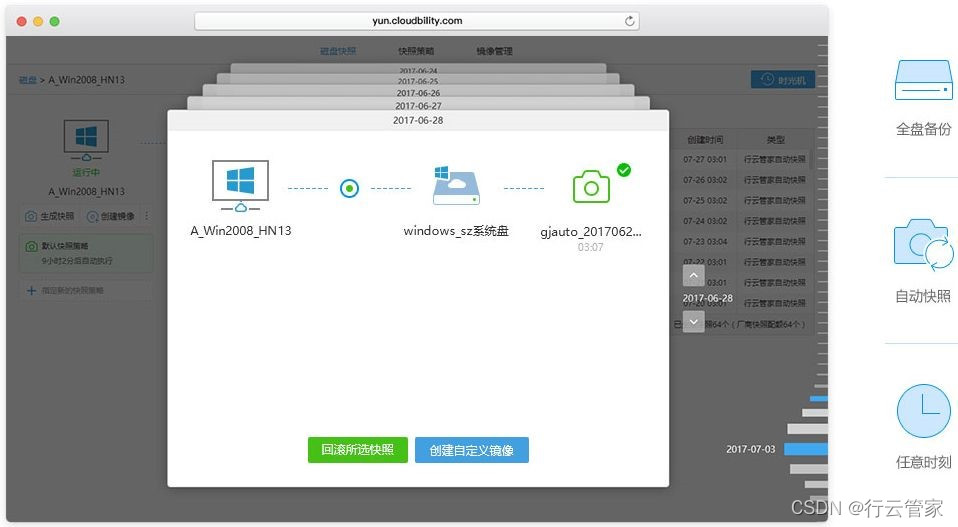The image size is (958, 527).
Task: Click 创建镜像 button in left panel
Action: click(111, 216)
